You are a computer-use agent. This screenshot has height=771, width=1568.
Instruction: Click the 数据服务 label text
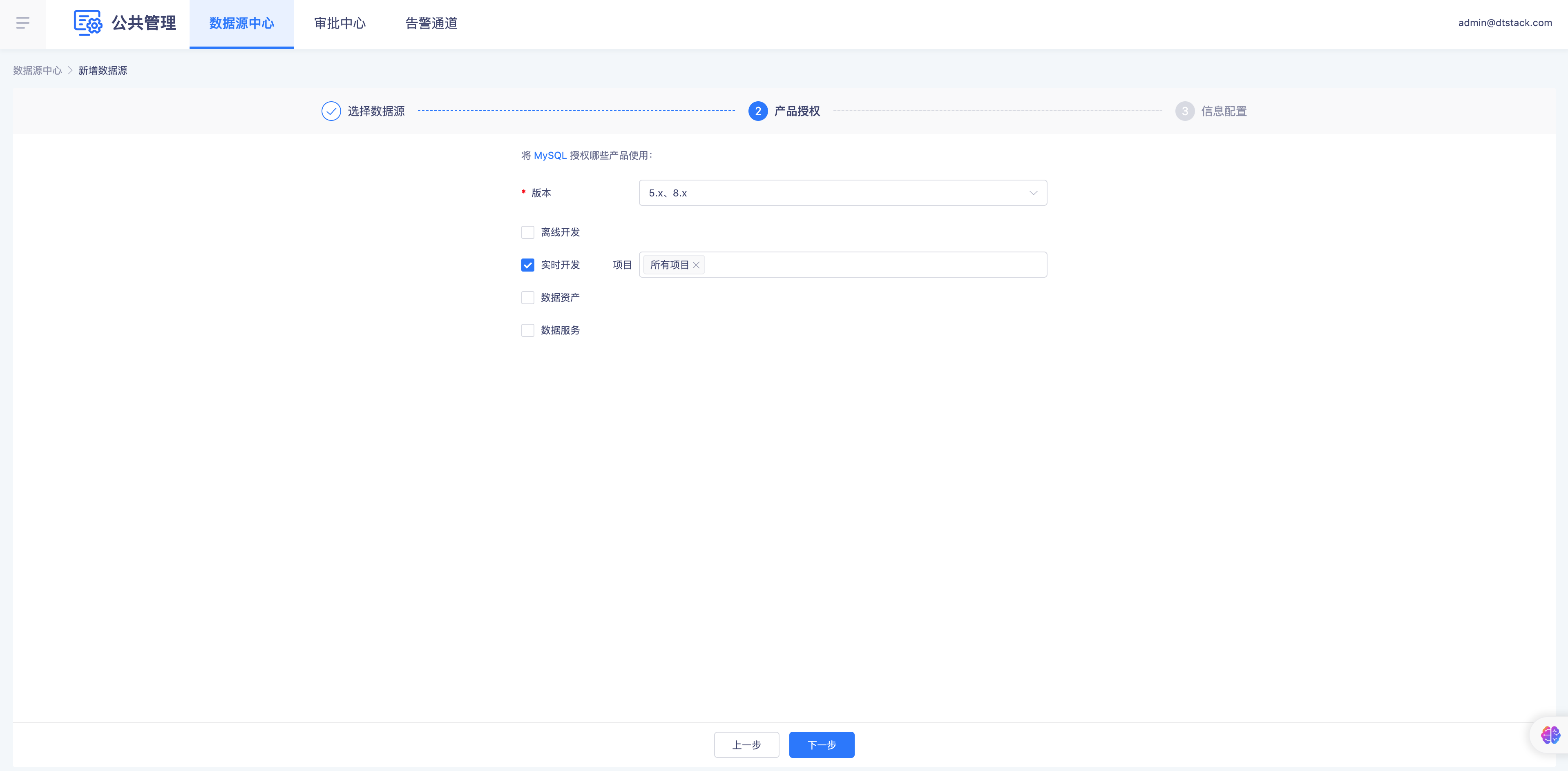pos(561,330)
